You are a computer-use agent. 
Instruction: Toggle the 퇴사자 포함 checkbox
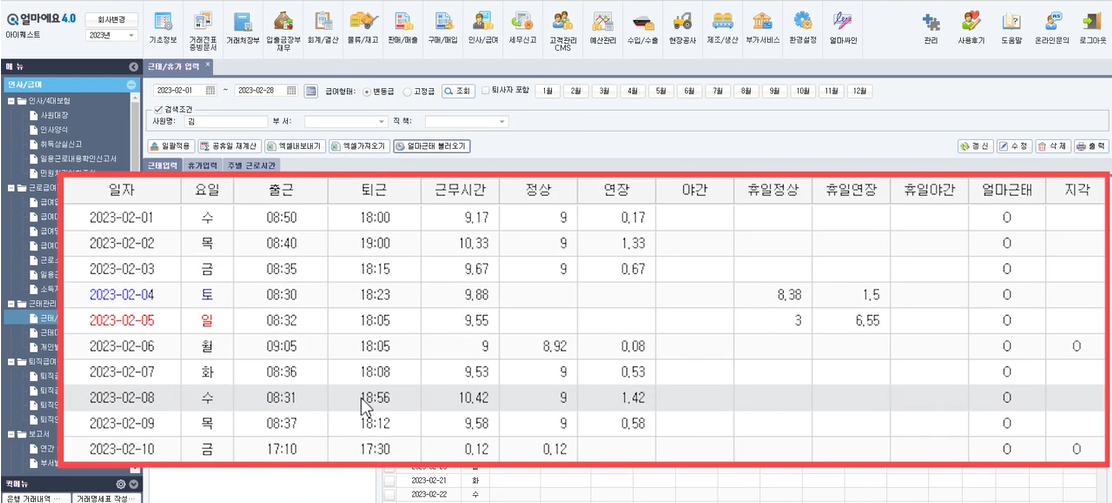485,91
